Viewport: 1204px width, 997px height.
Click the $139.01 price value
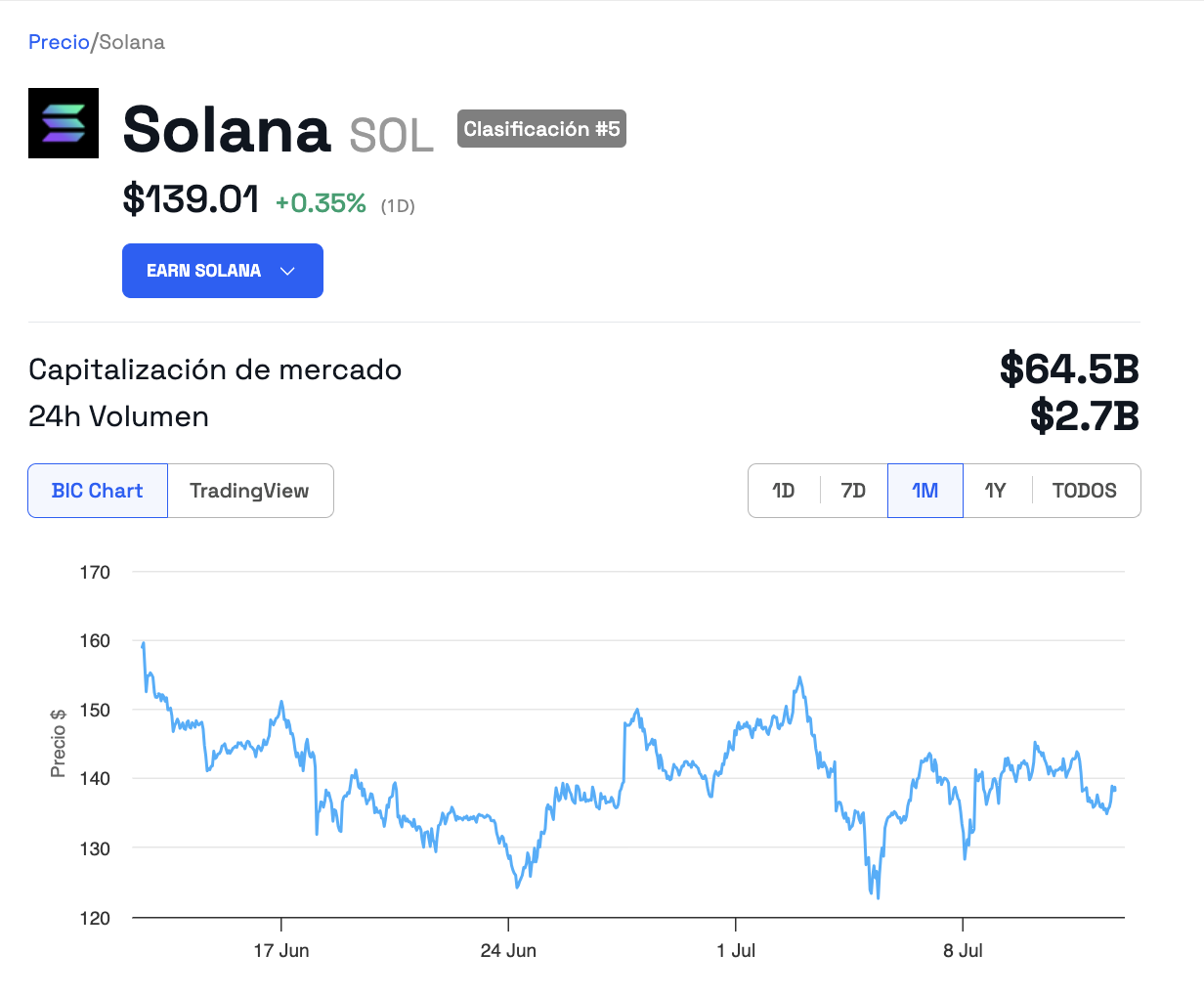coord(191,199)
